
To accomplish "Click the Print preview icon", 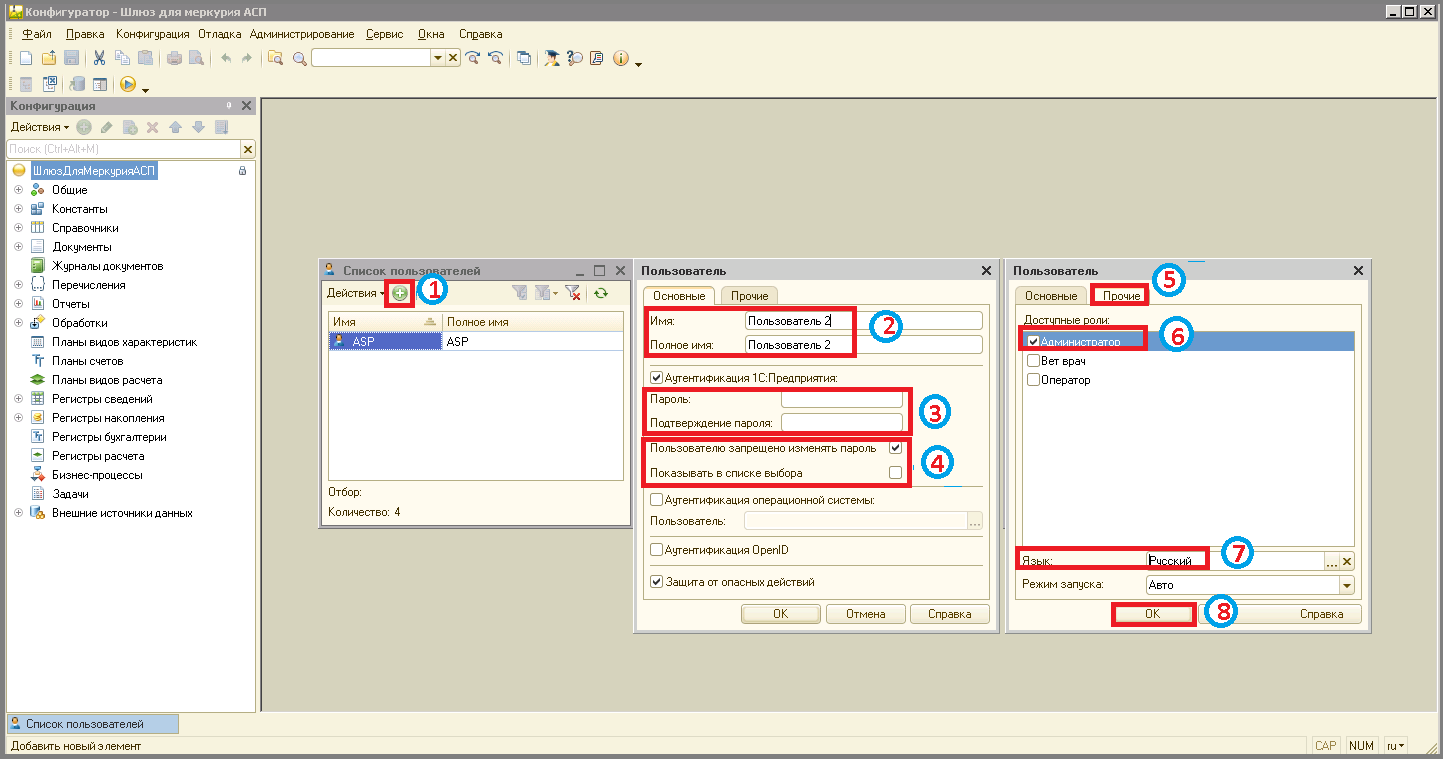I will (x=197, y=58).
